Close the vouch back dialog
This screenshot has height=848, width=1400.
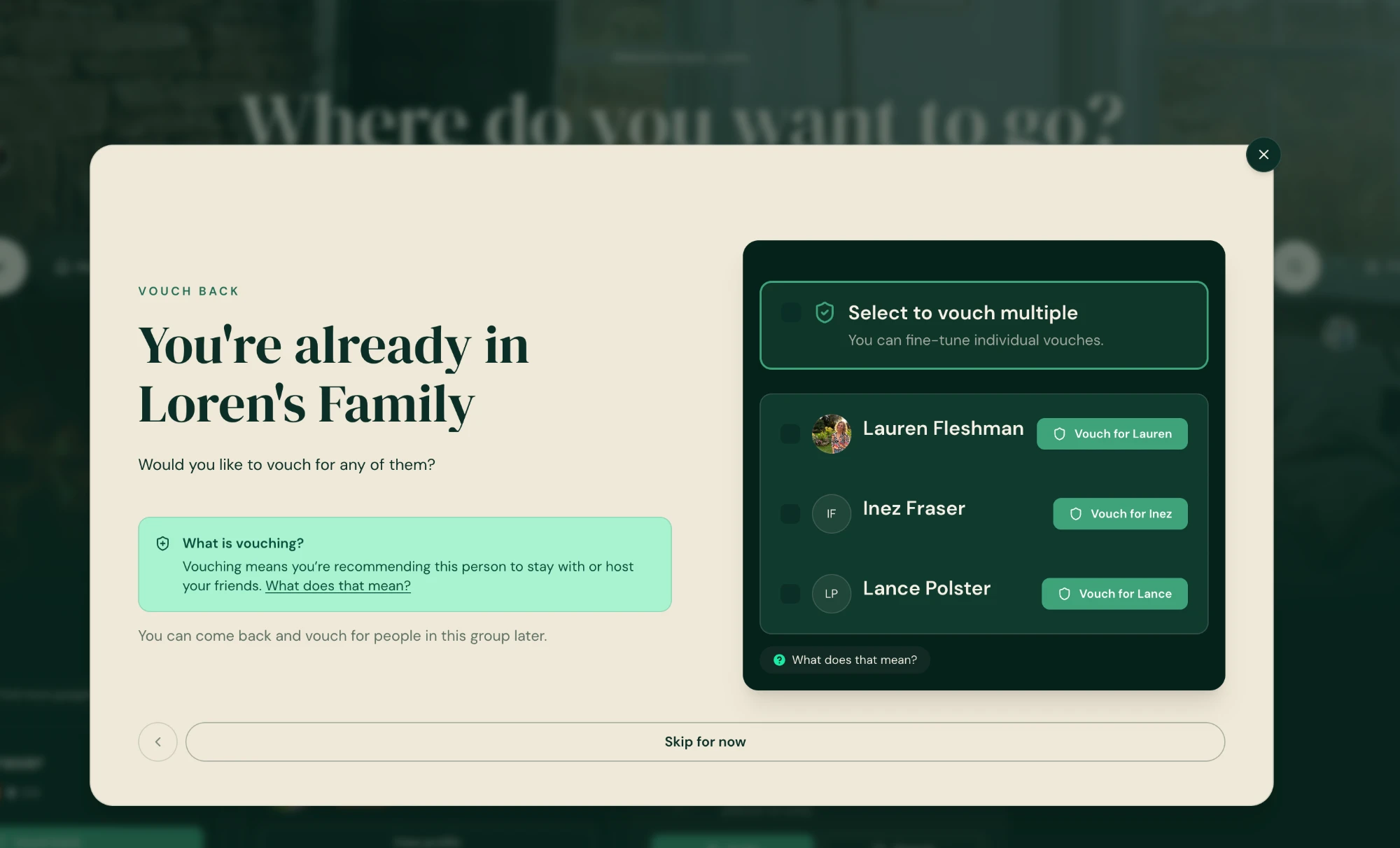1263,154
